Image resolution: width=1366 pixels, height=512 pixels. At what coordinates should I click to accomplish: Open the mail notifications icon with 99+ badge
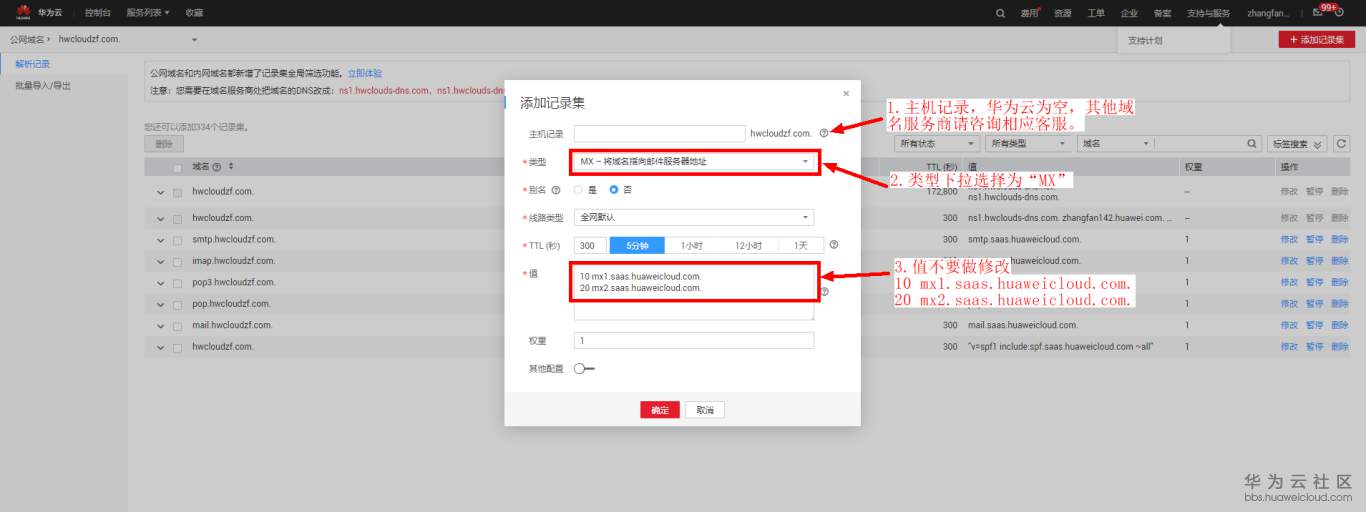tap(1318, 13)
